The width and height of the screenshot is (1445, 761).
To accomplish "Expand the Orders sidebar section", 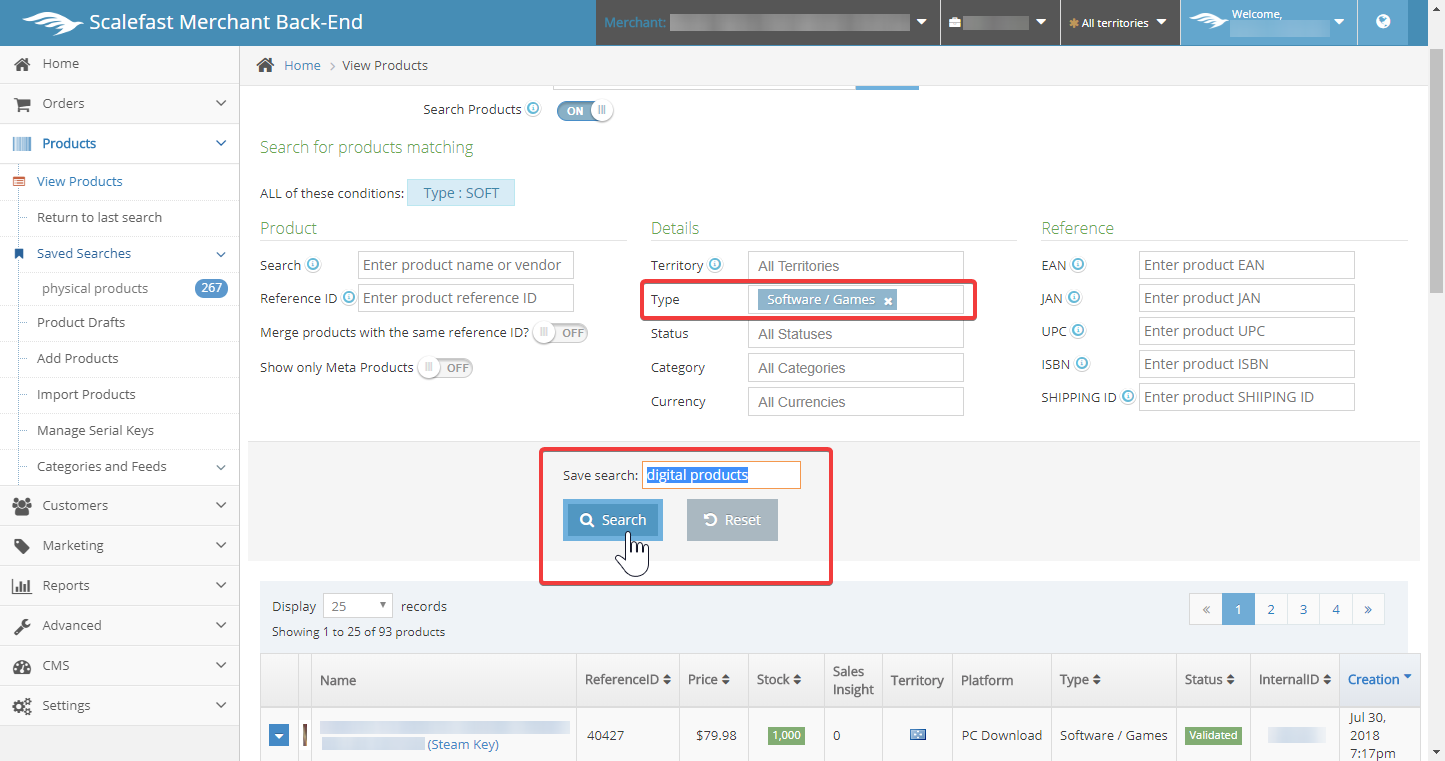I will coord(120,104).
